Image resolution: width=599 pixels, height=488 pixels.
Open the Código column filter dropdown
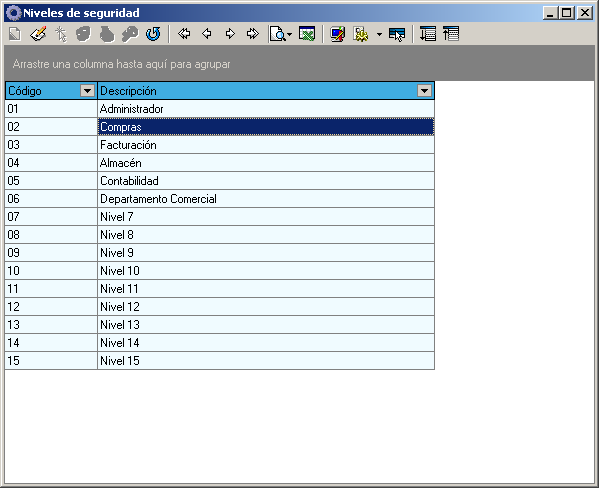[87, 91]
